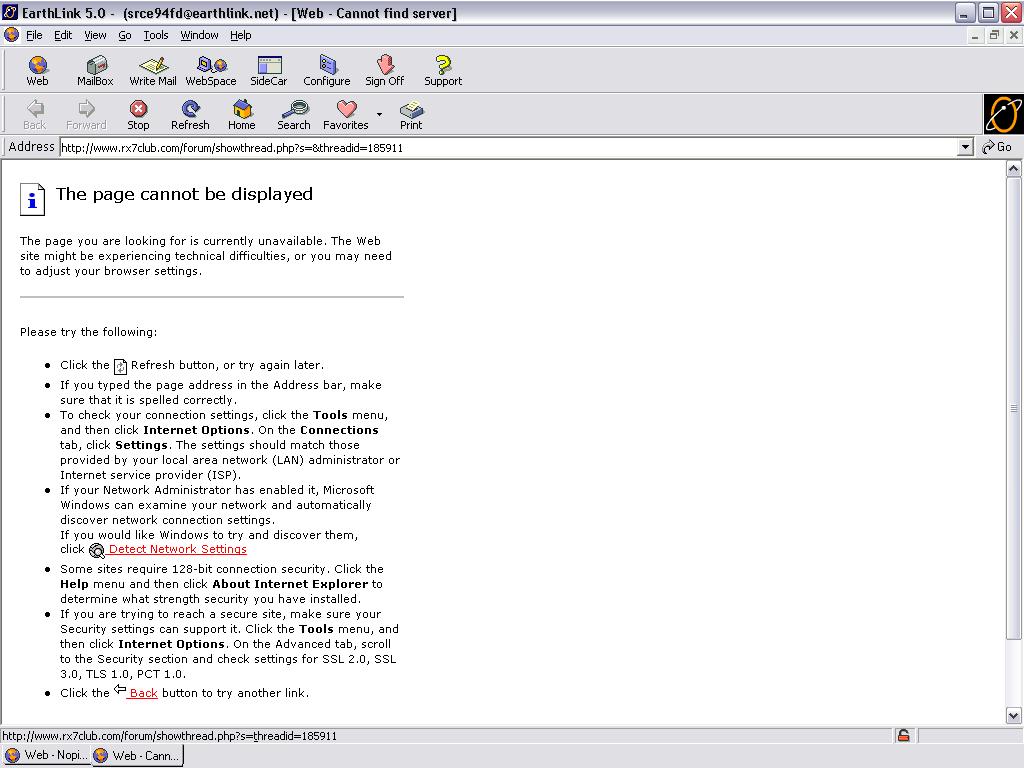Open the Address bar history dropdown
This screenshot has width=1024, height=768.
click(965, 147)
